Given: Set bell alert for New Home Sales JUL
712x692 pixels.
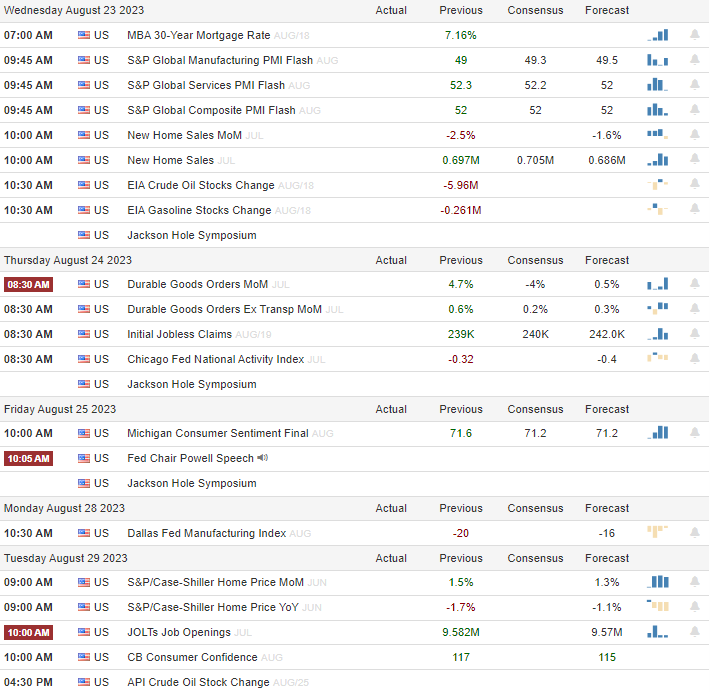Looking at the screenshot, I should (x=694, y=159).
